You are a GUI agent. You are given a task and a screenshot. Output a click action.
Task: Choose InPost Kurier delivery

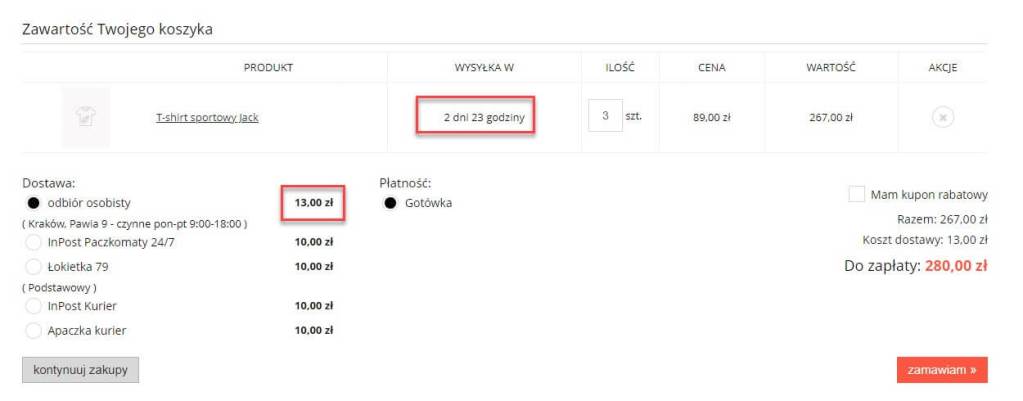pos(33,306)
